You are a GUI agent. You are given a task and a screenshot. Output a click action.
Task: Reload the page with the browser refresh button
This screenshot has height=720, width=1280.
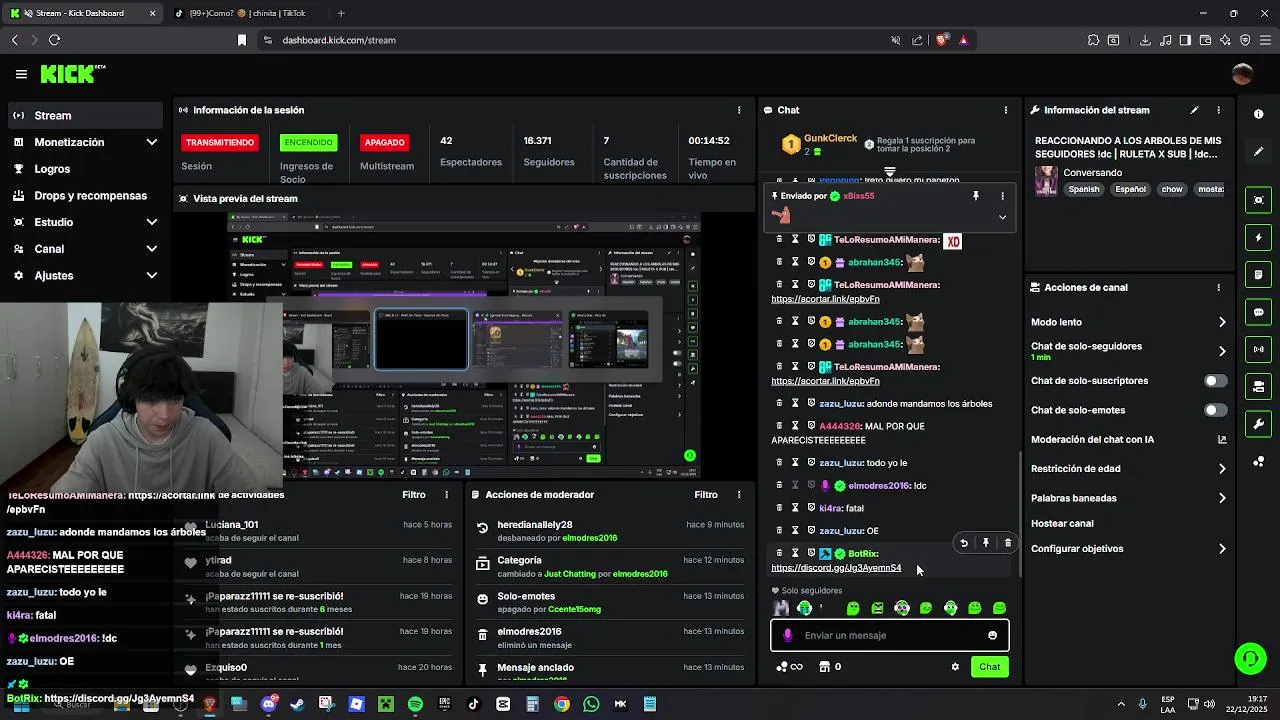click(x=54, y=40)
